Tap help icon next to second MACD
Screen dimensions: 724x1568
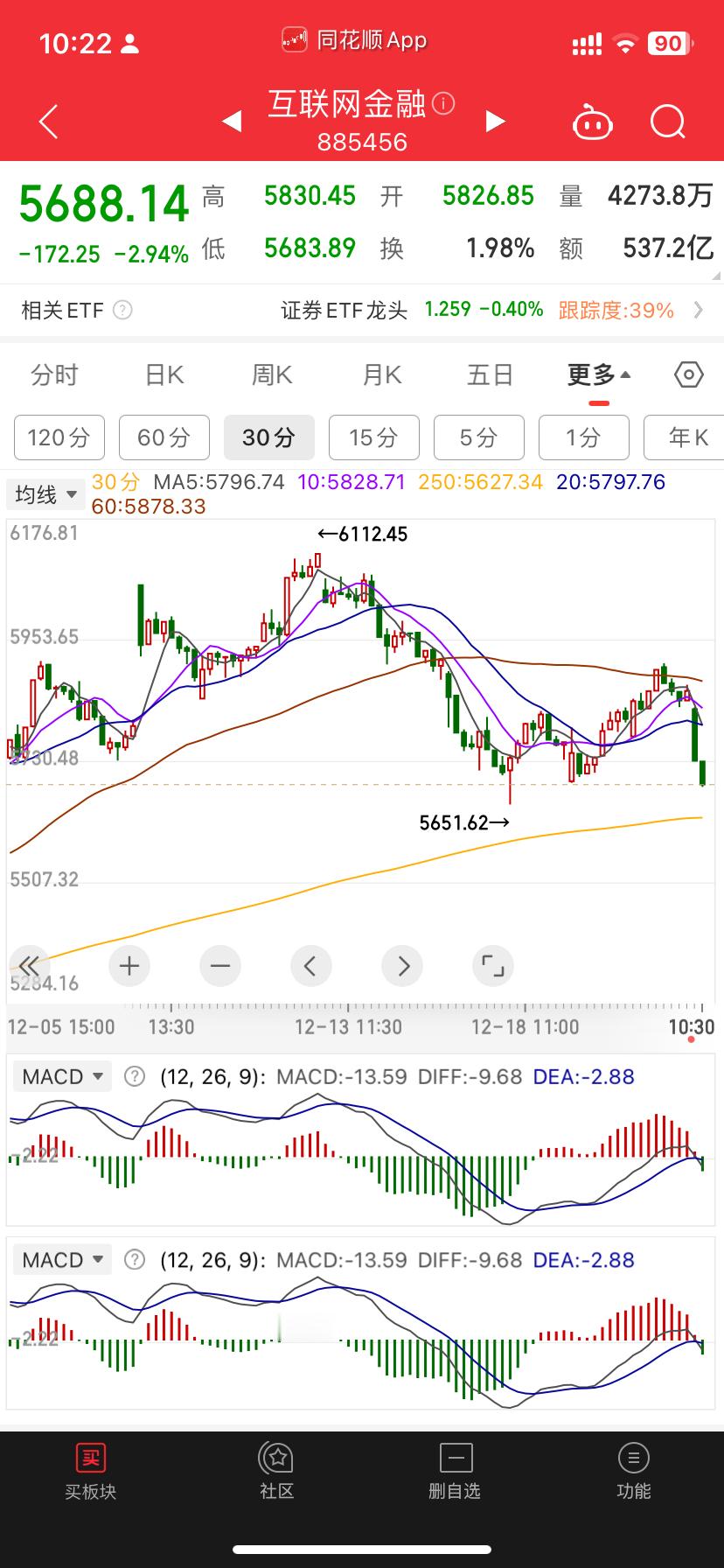pyautogui.click(x=134, y=1260)
